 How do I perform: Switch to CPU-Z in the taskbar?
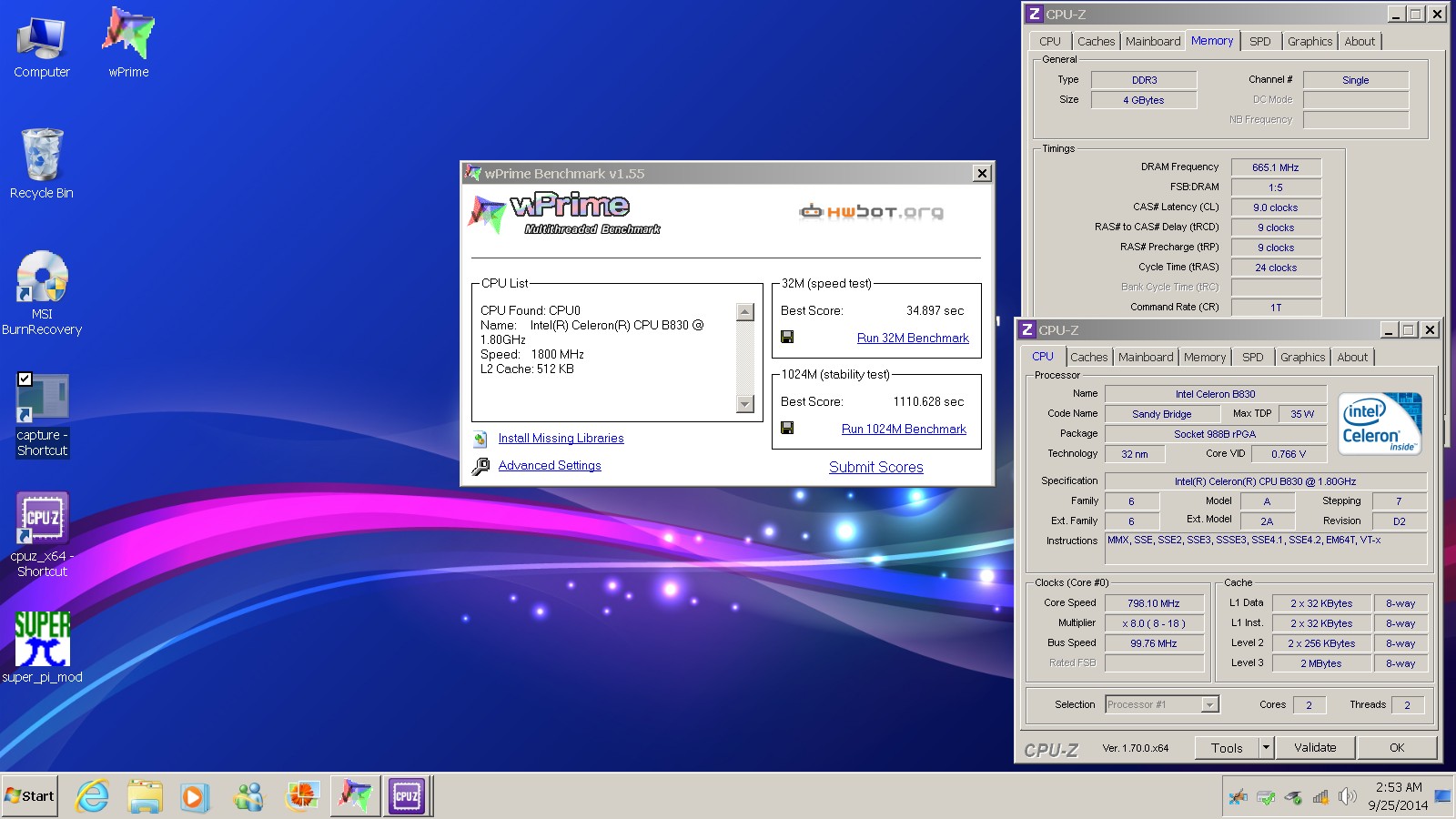pyautogui.click(x=407, y=796)
